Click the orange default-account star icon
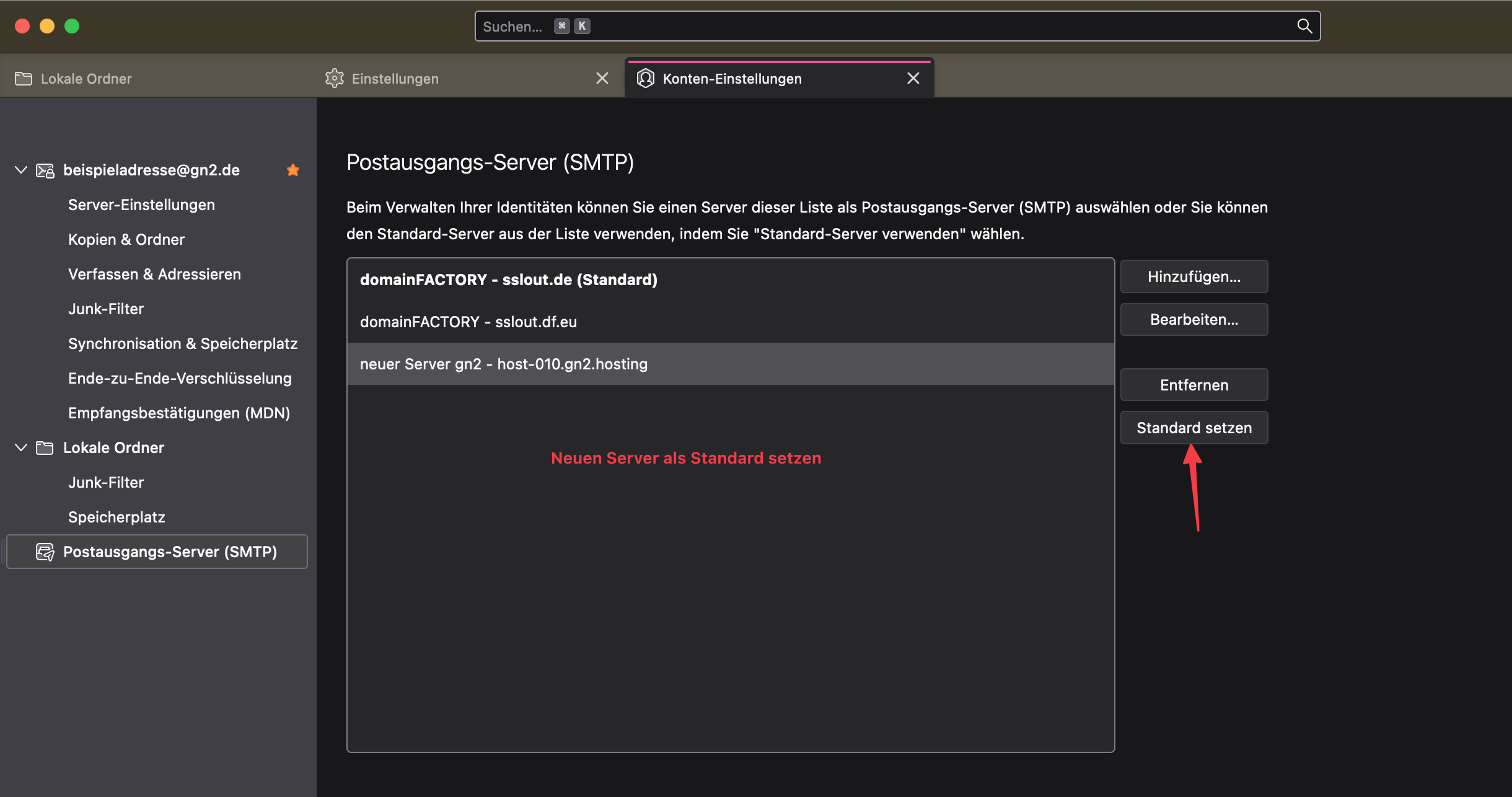Image resolution: width=1512 pixels, height=797 pixels. pyautogui.click(x=293, y=170)
